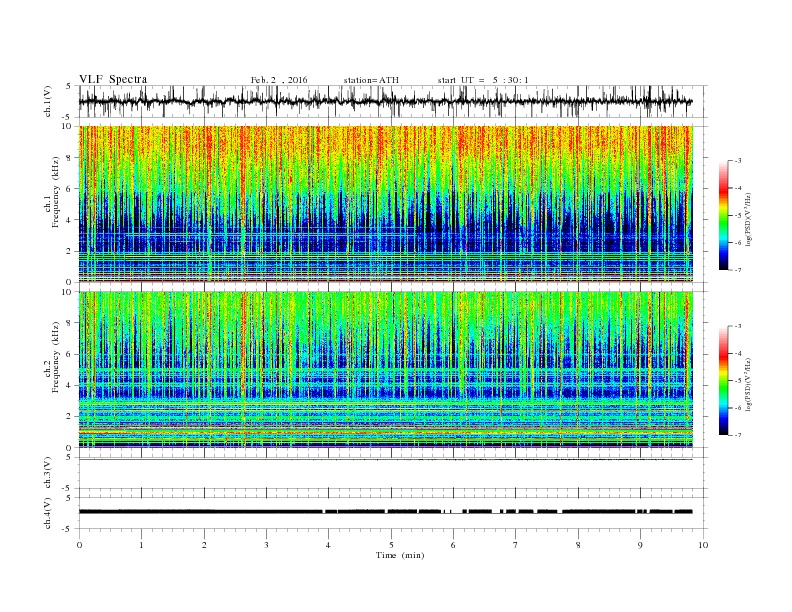792x612 pixels.
Task: Click the time axis tick label "7"
Action: point(516,545)
